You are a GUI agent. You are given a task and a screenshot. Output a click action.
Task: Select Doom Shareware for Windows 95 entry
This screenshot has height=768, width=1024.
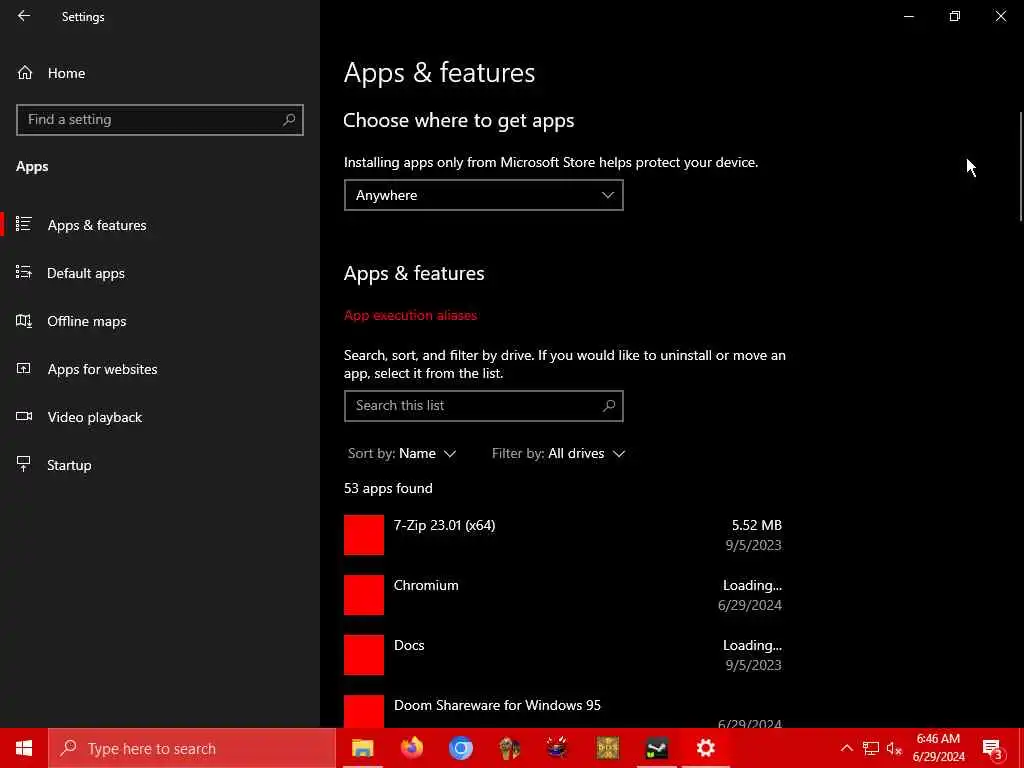click(563, 711)
